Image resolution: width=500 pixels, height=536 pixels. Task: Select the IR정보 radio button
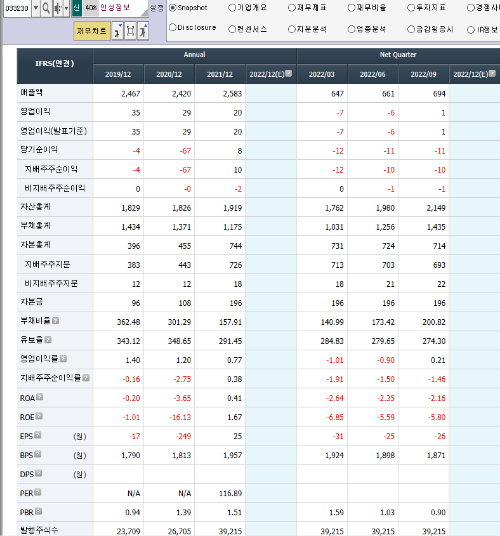coord(471,30)
